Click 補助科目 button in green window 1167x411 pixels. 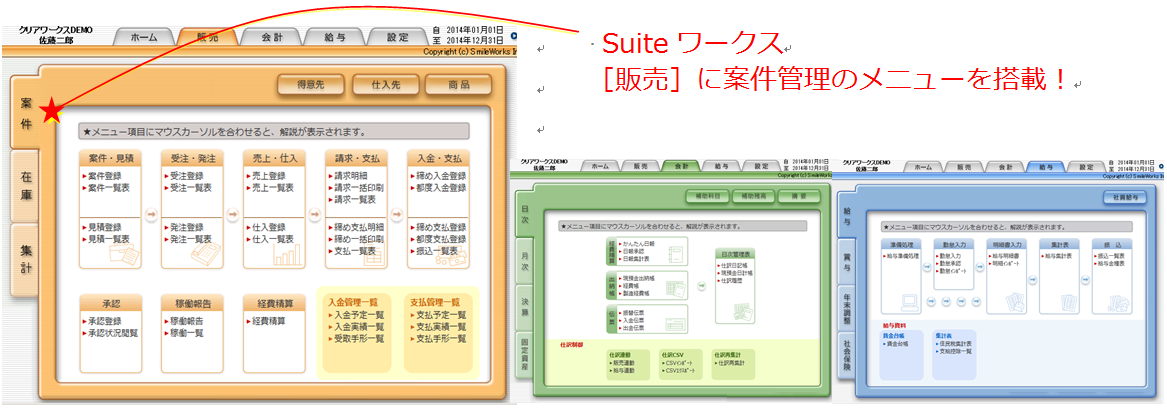pos(706,197)
